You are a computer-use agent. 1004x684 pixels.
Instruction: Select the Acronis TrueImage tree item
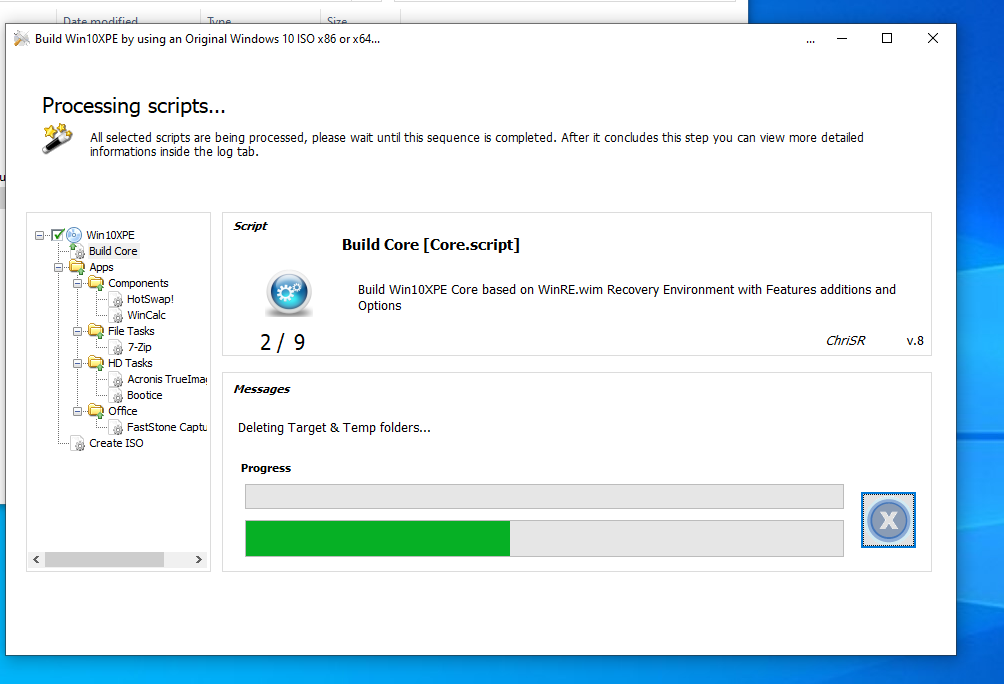(x=167, y=379)
